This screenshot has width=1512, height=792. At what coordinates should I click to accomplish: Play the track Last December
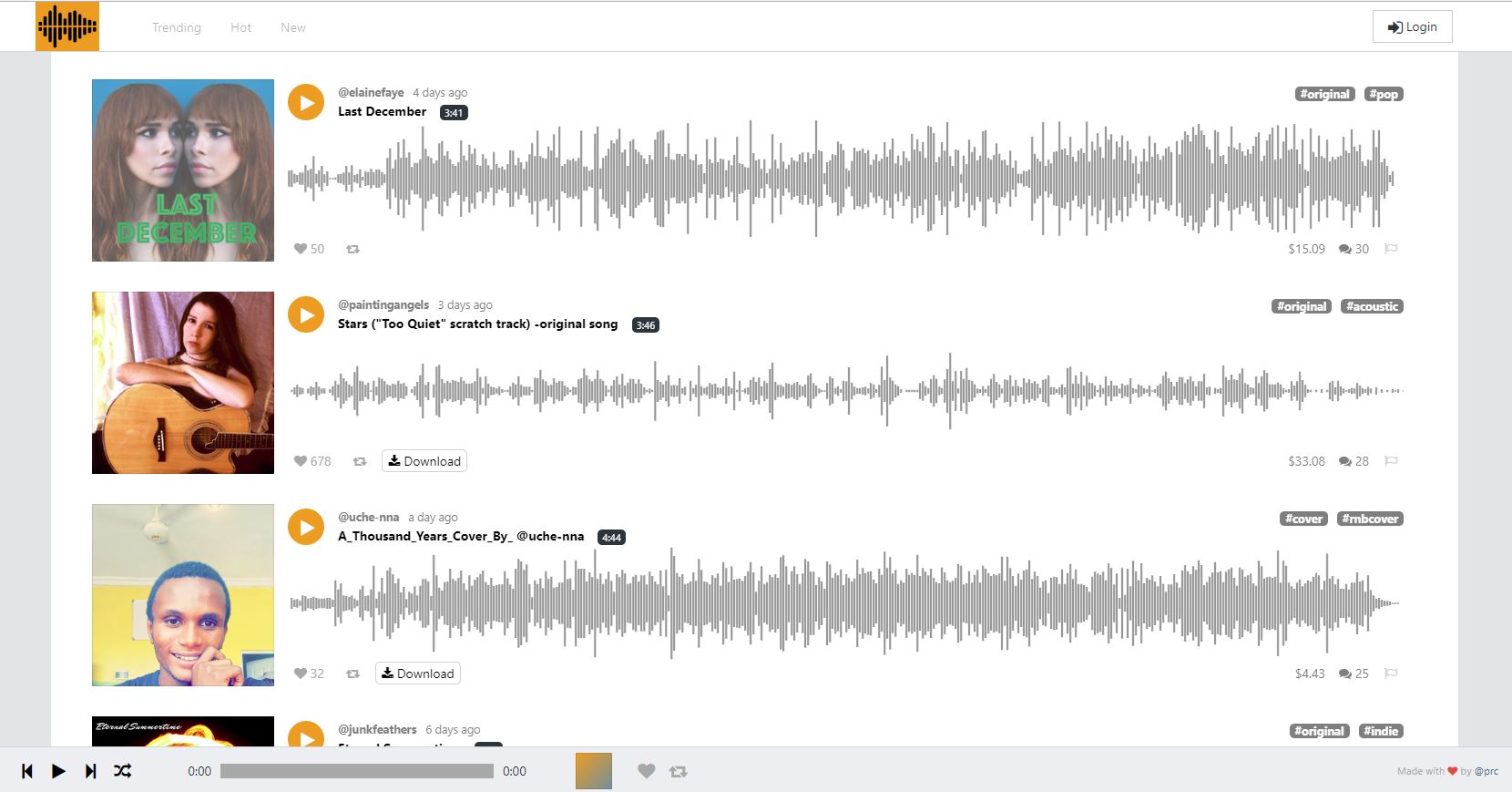306,102
